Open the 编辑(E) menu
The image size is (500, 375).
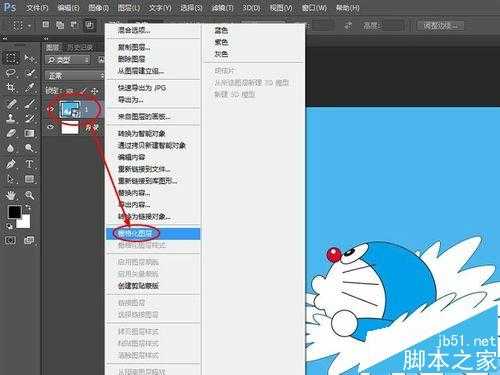68,8
